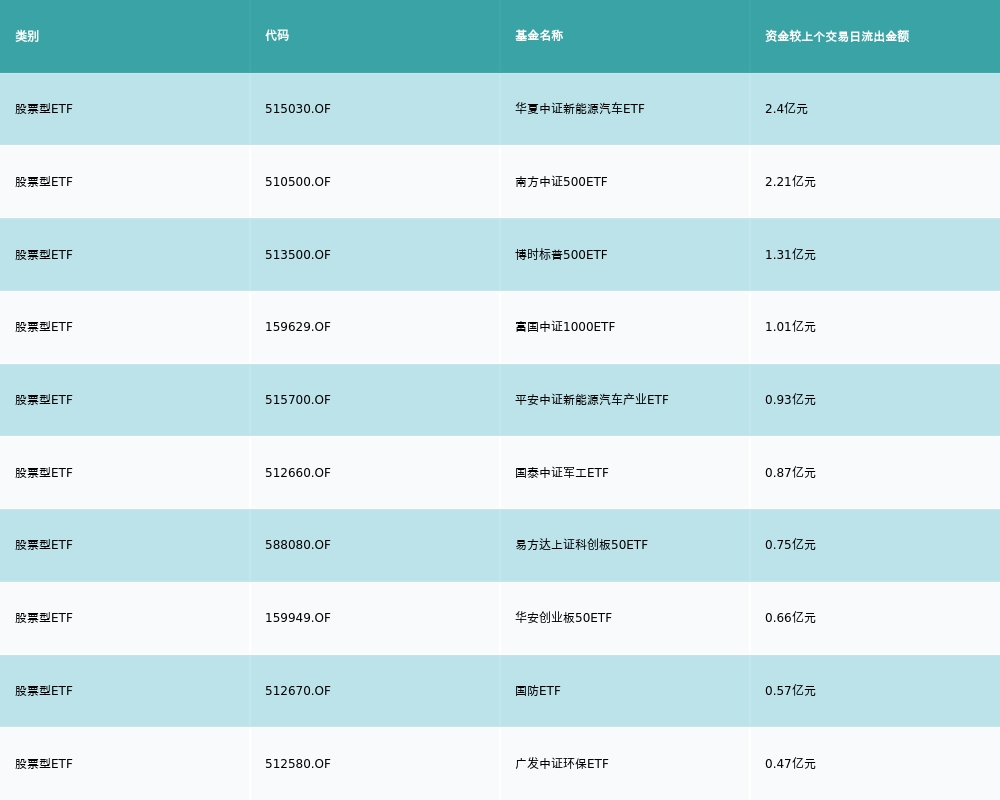This screenshot has width=1000, height=800.
Task: Click outflow value 0.57亿元
Action: 790,691
